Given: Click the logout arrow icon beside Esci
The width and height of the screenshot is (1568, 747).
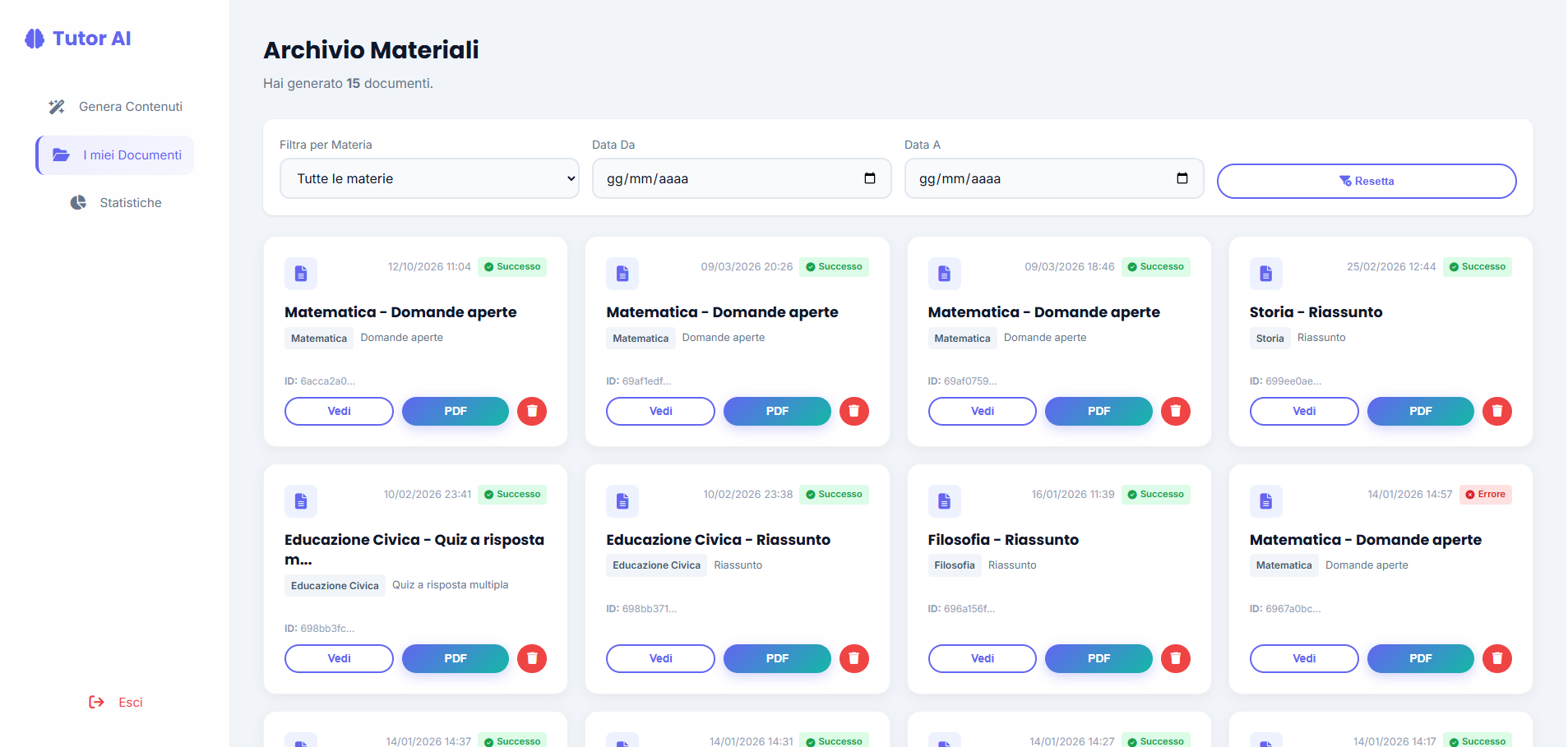Looking at the screenshot, I should (x=96, y=702).
